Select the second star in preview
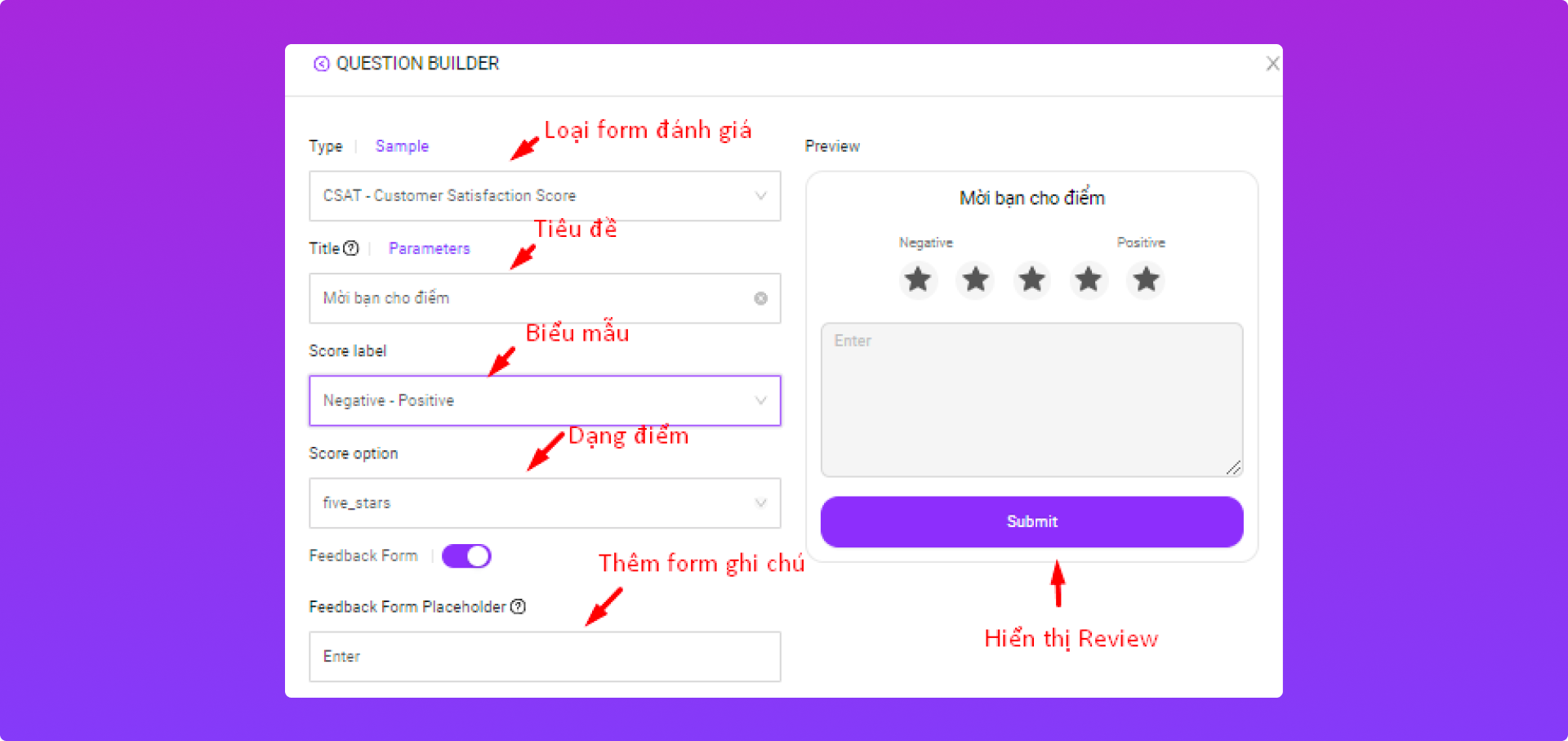 975,280
